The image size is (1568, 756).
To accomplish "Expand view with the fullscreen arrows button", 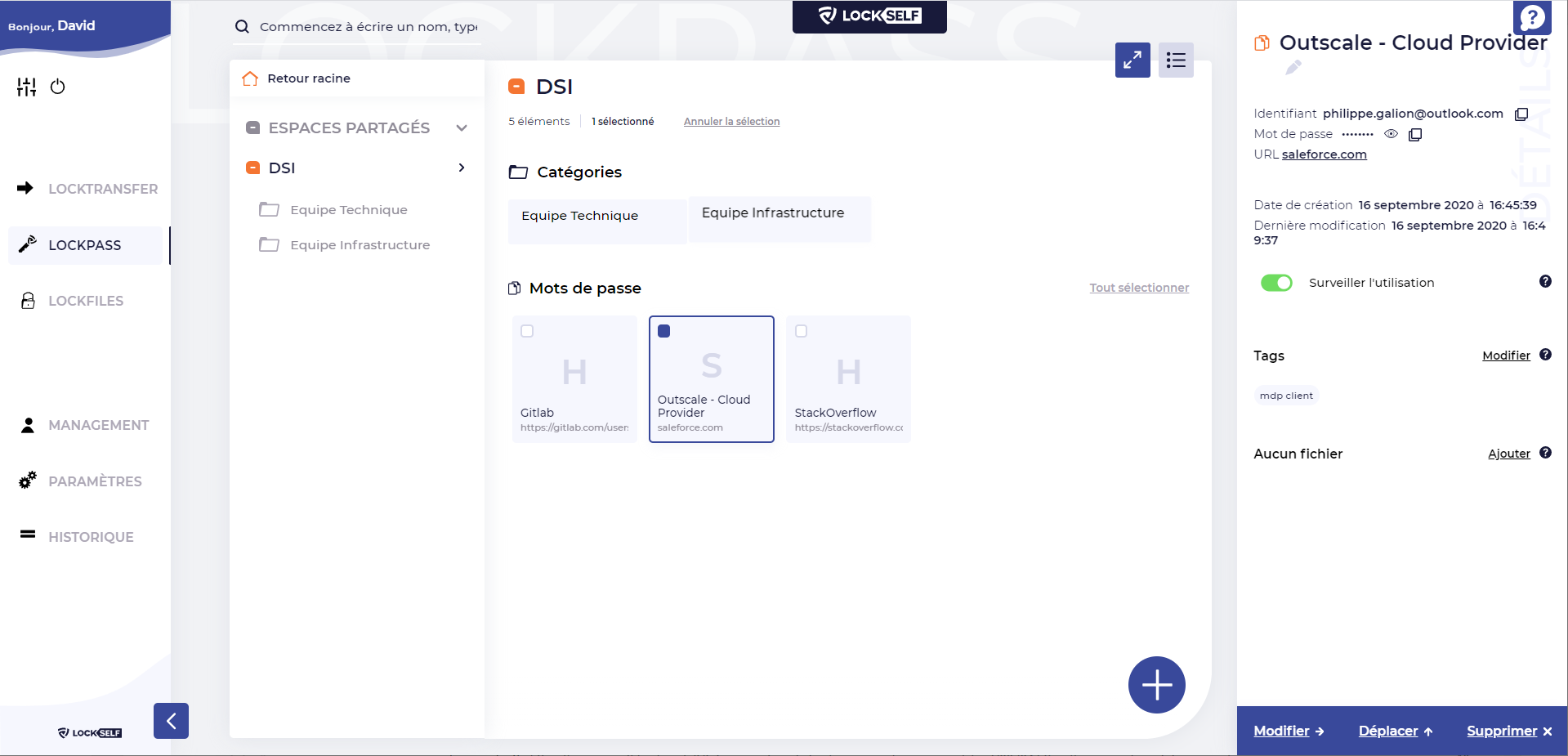I will pos(1132,60).
